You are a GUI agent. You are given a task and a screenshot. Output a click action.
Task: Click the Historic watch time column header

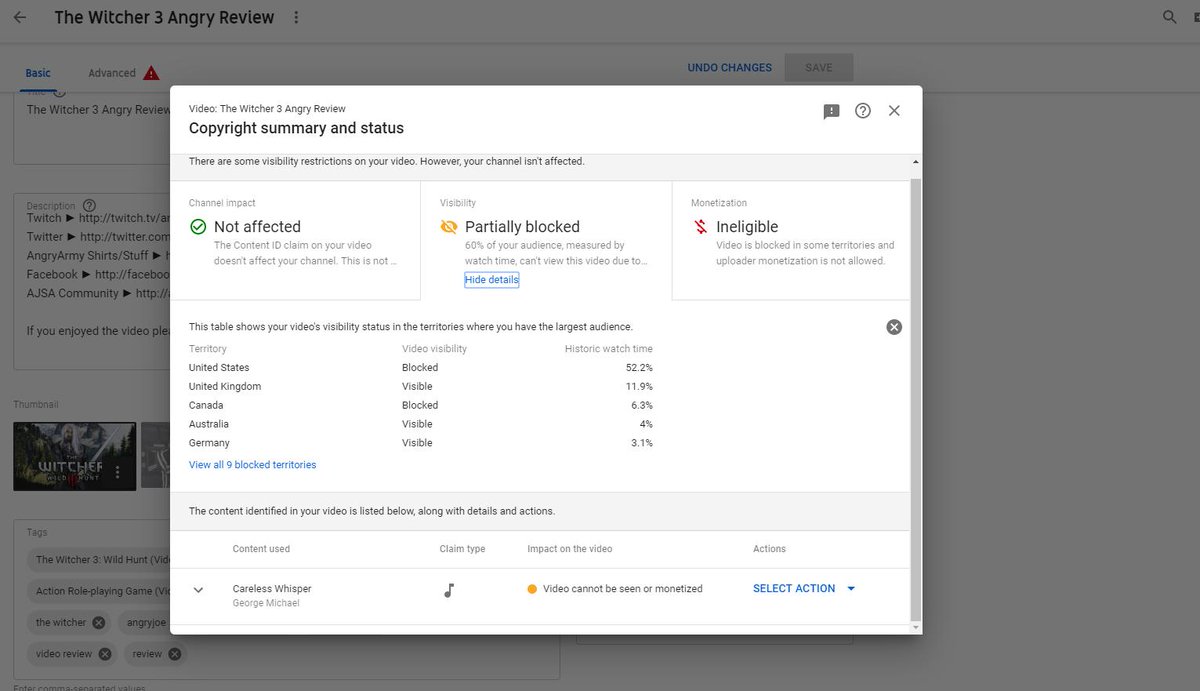coord(609,349)
